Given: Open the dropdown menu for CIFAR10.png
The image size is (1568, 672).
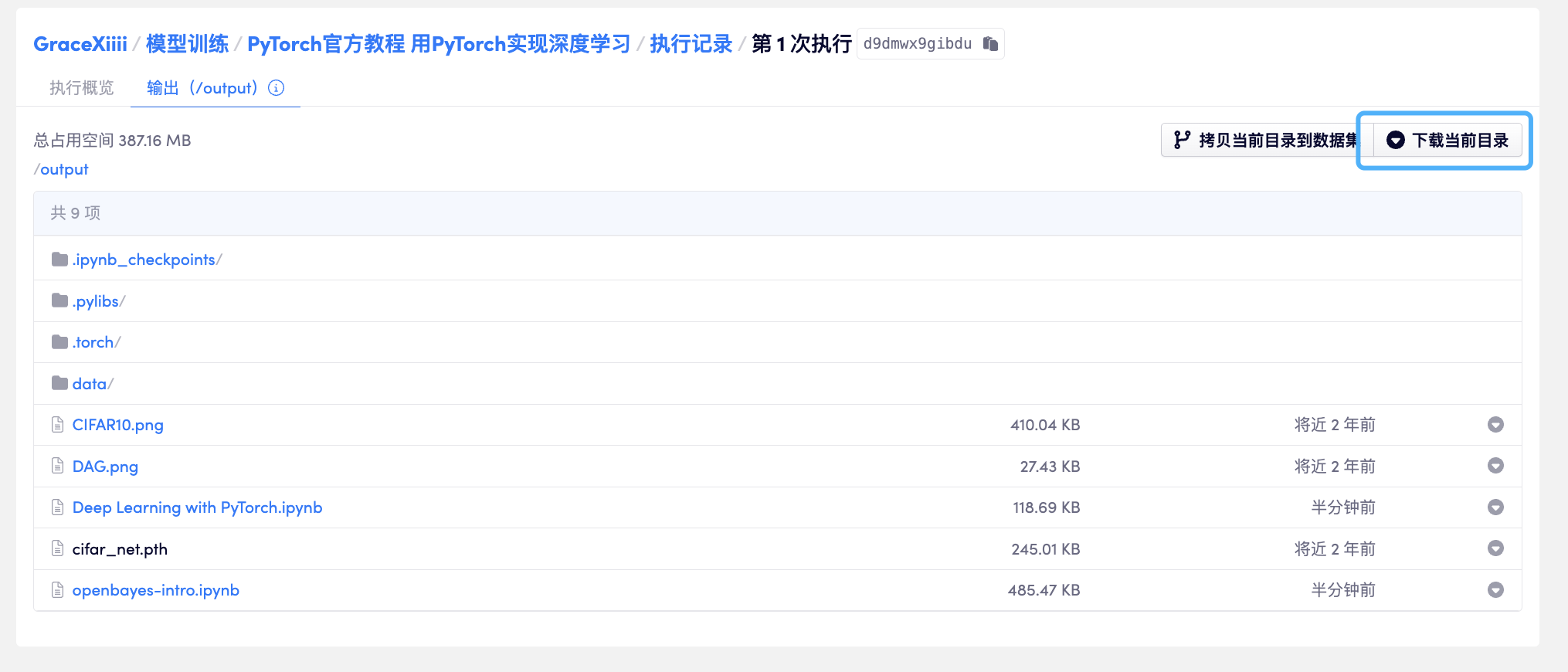Looking at the screenshot, I should click(1495, 425).
